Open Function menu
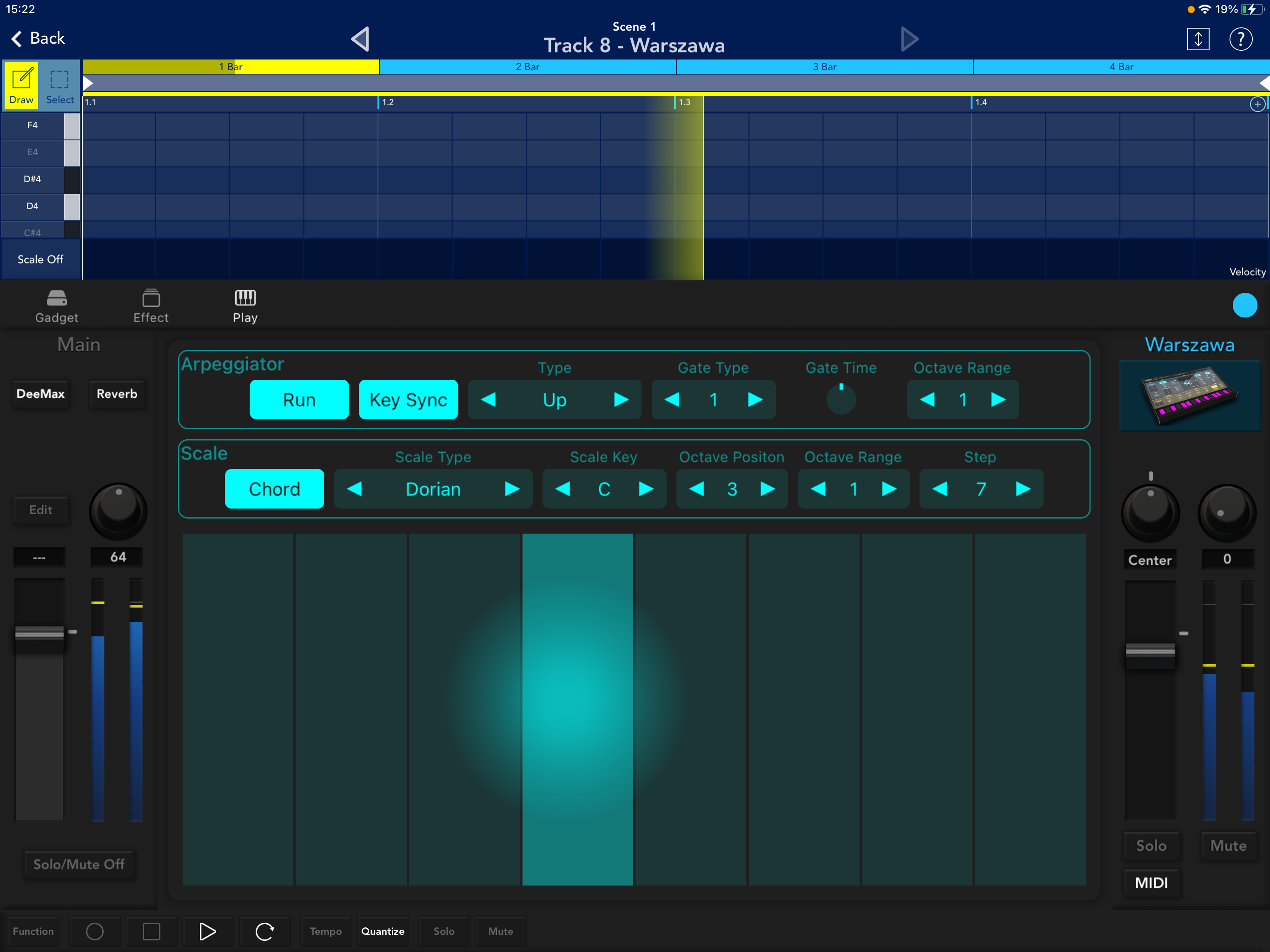 [33, 931]
